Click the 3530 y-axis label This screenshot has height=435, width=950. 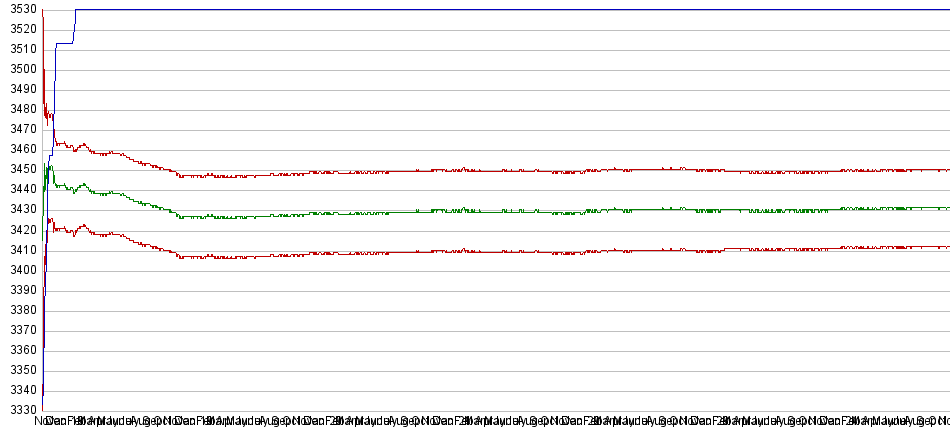[19, 9]
